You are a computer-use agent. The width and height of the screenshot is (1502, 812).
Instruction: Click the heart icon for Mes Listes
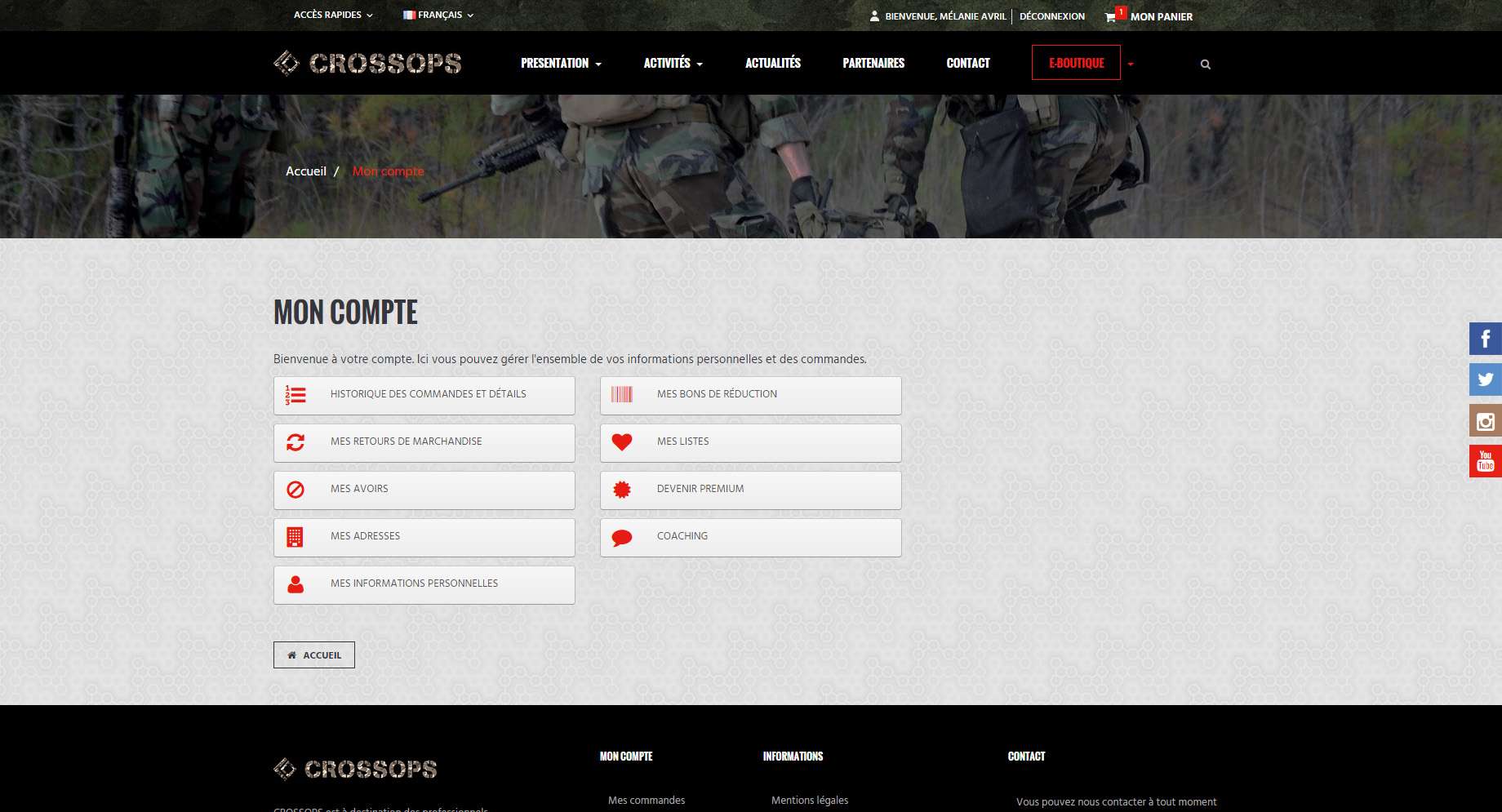coord(622,442)
